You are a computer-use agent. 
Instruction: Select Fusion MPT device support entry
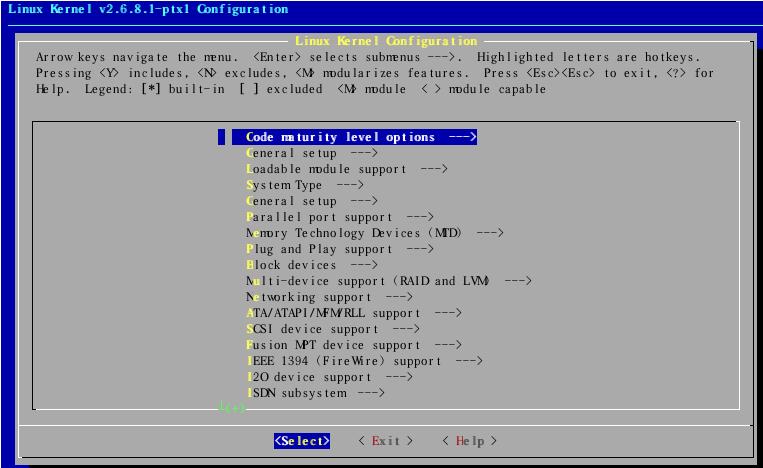354,345
